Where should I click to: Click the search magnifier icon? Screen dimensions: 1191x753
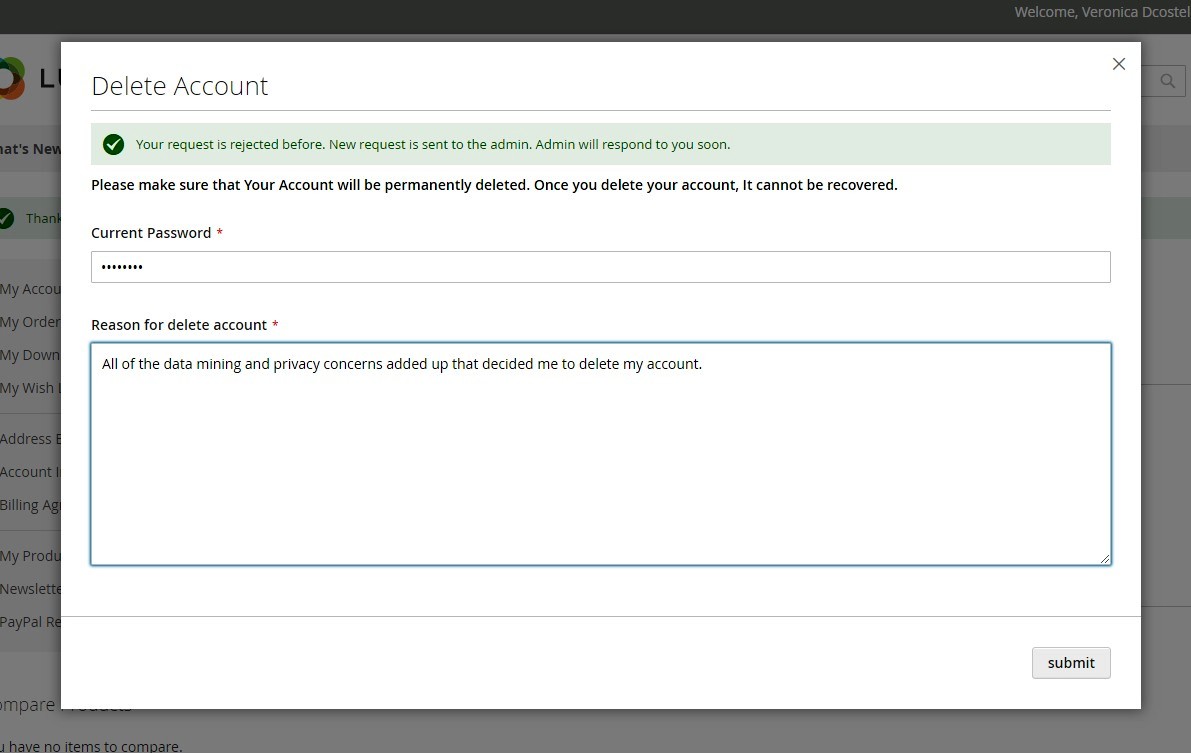[x=1166, y=81]
